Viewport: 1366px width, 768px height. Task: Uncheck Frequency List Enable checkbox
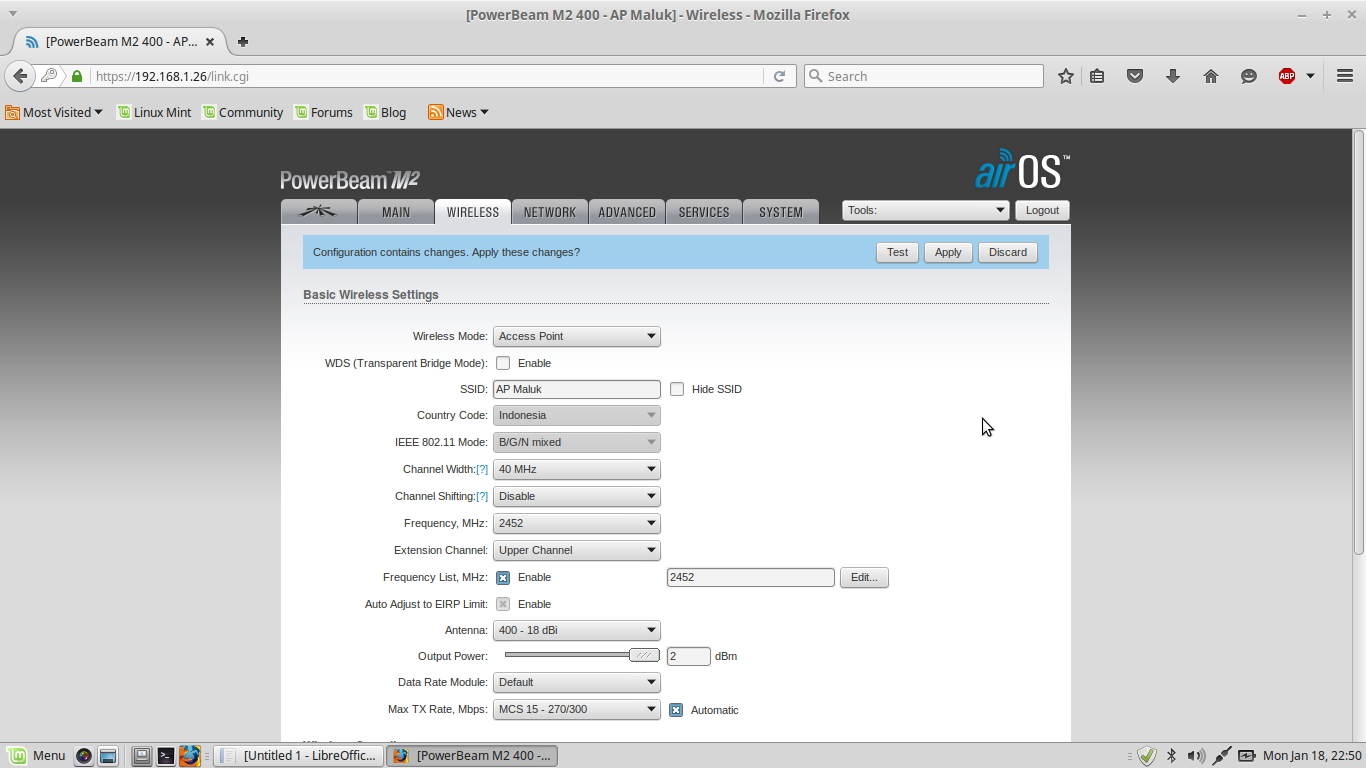pos(503,577)
